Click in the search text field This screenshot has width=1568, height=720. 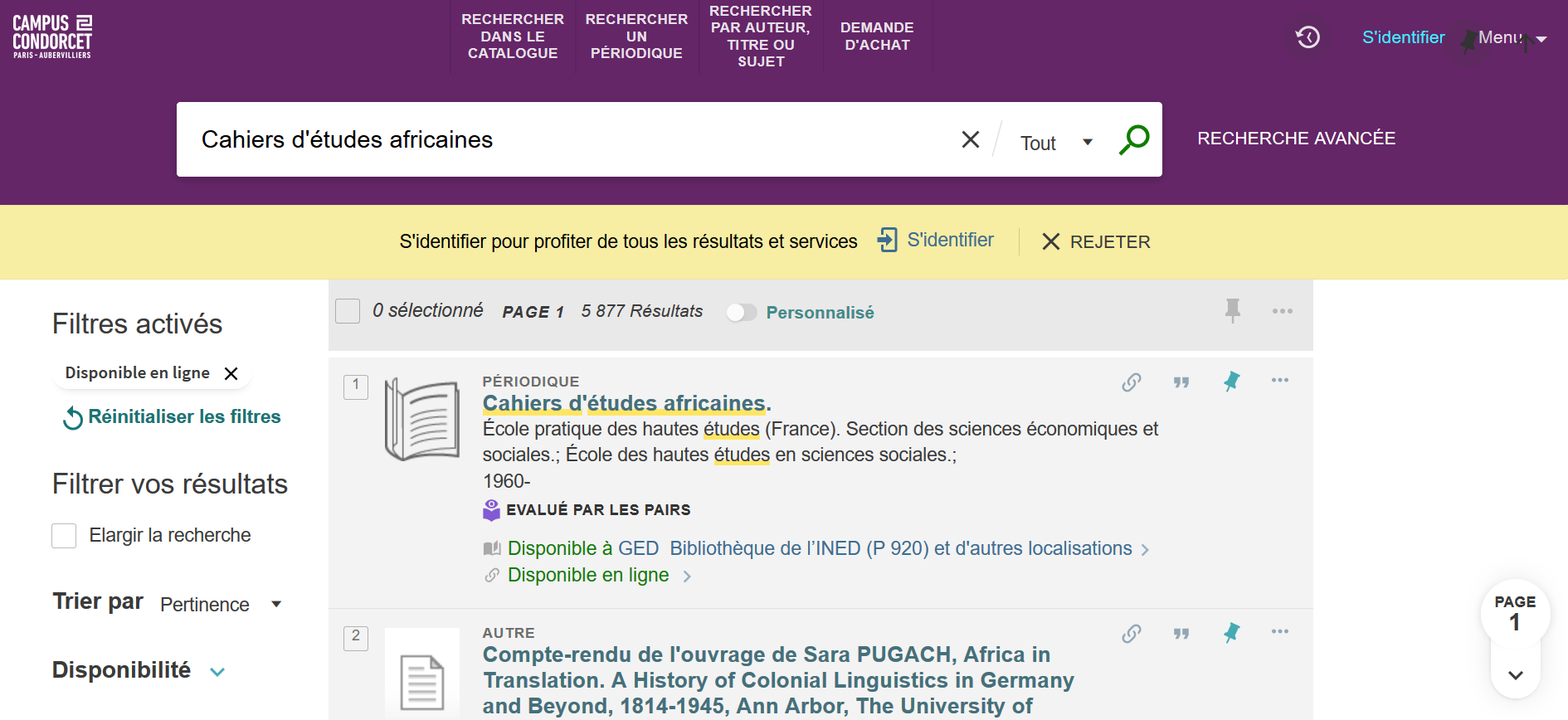pos(572,139)
